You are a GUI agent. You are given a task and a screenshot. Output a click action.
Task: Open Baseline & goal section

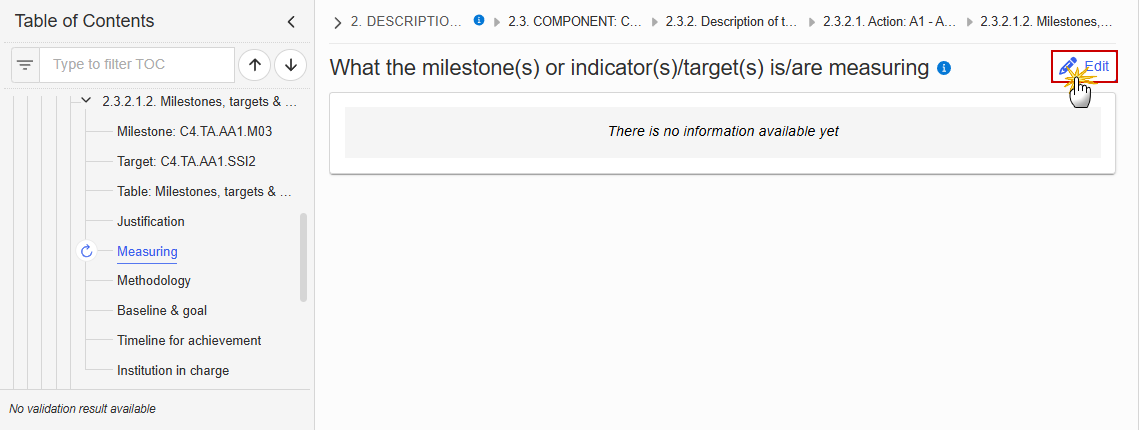point(162,310)
